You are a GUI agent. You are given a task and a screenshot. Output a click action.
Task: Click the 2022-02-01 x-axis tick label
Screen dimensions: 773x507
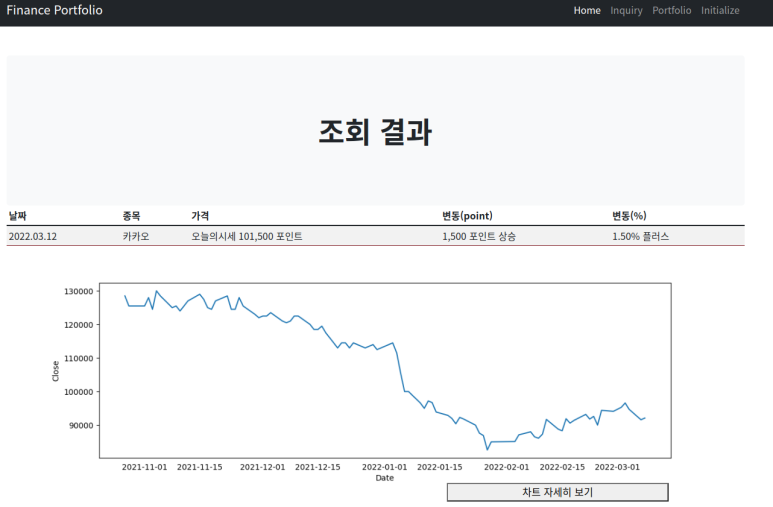tap(507, 467)
